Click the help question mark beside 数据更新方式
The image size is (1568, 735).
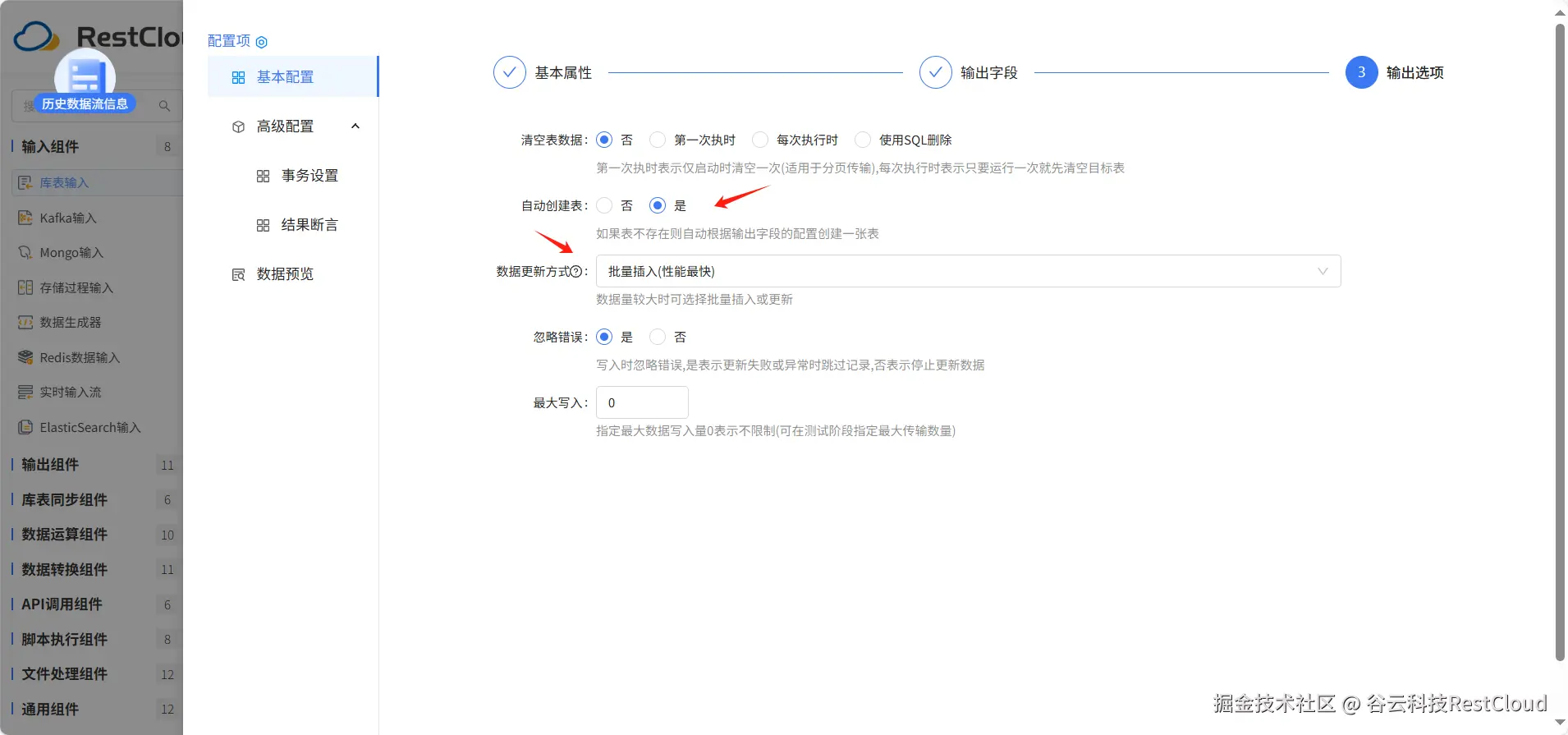click(576, 272)
